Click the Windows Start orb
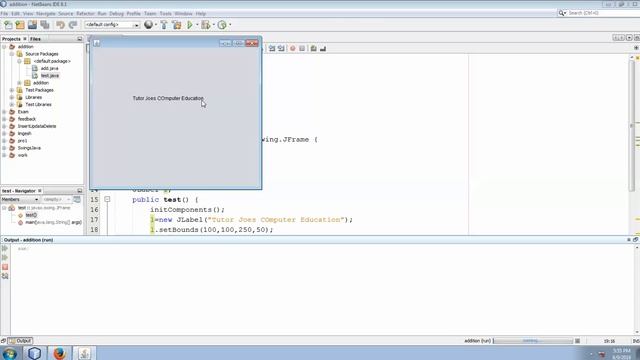 (x=10, y=353)
